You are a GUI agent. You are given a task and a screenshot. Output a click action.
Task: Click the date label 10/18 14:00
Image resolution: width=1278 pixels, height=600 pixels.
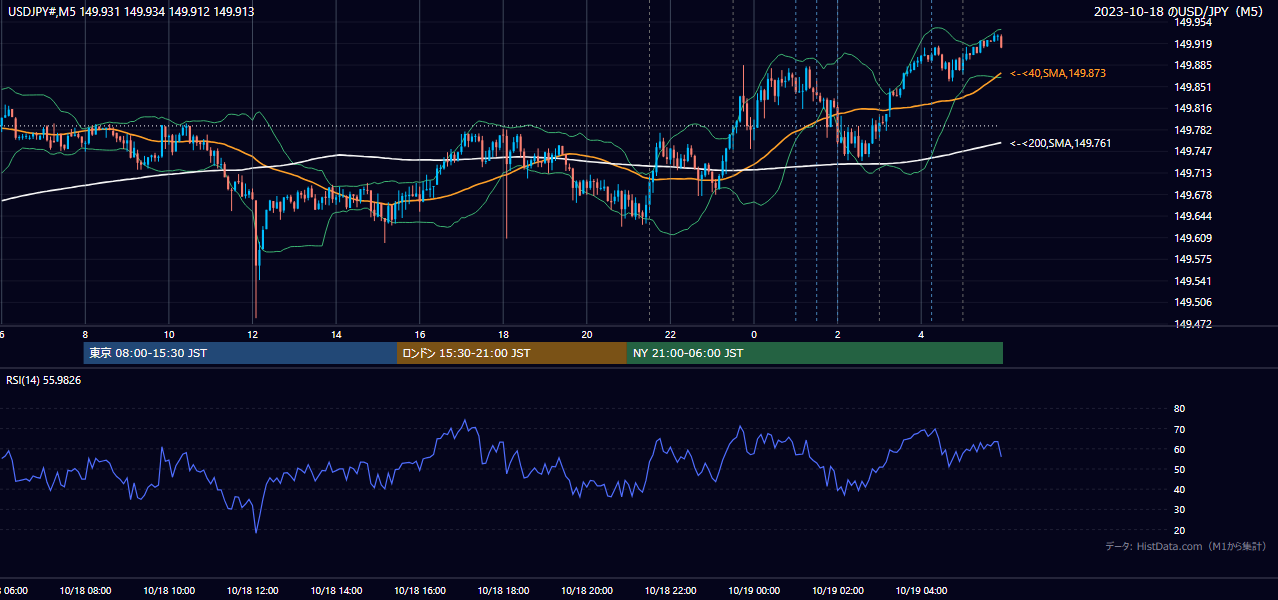336,590
